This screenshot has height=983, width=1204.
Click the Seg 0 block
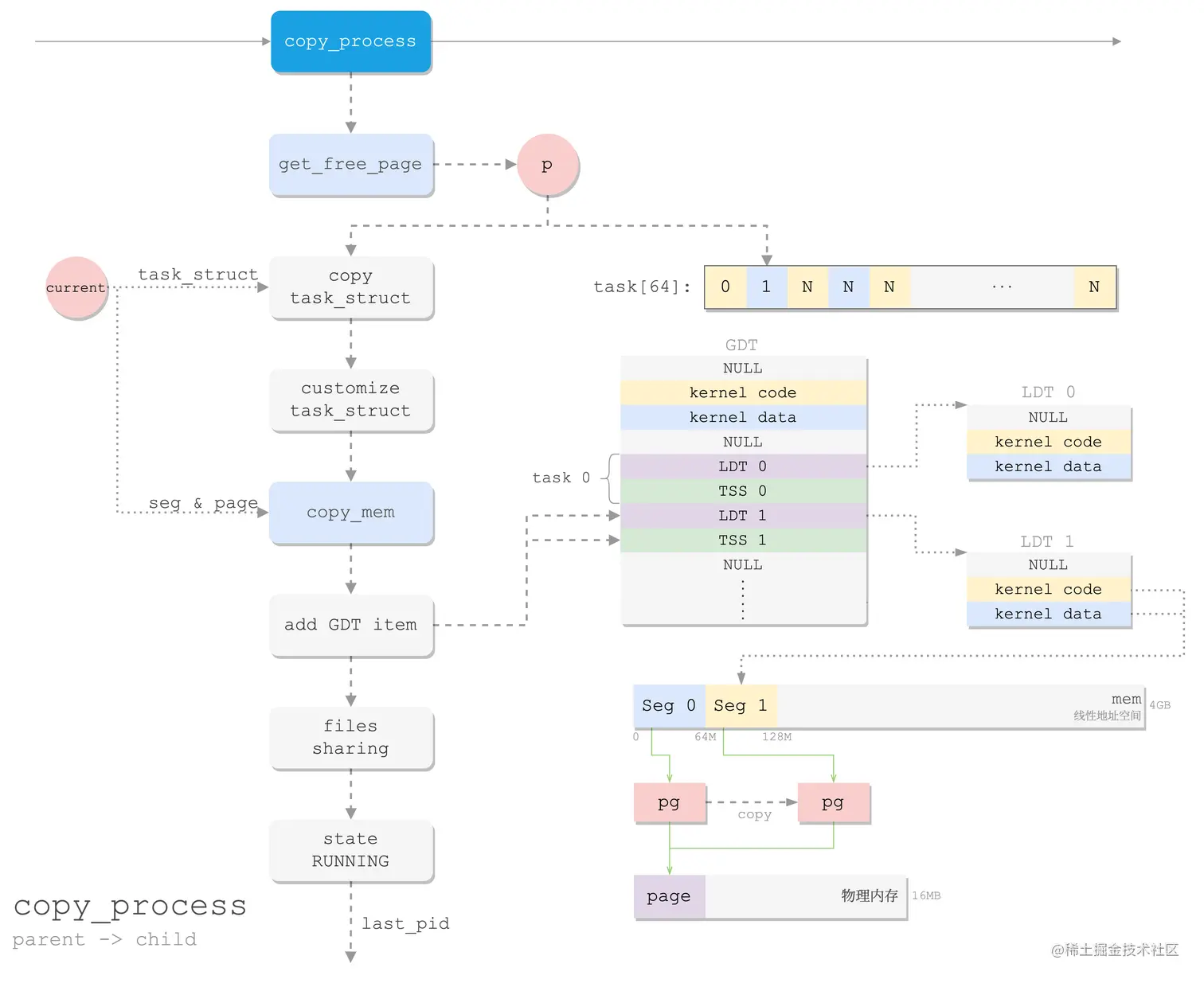click(669, 706)
